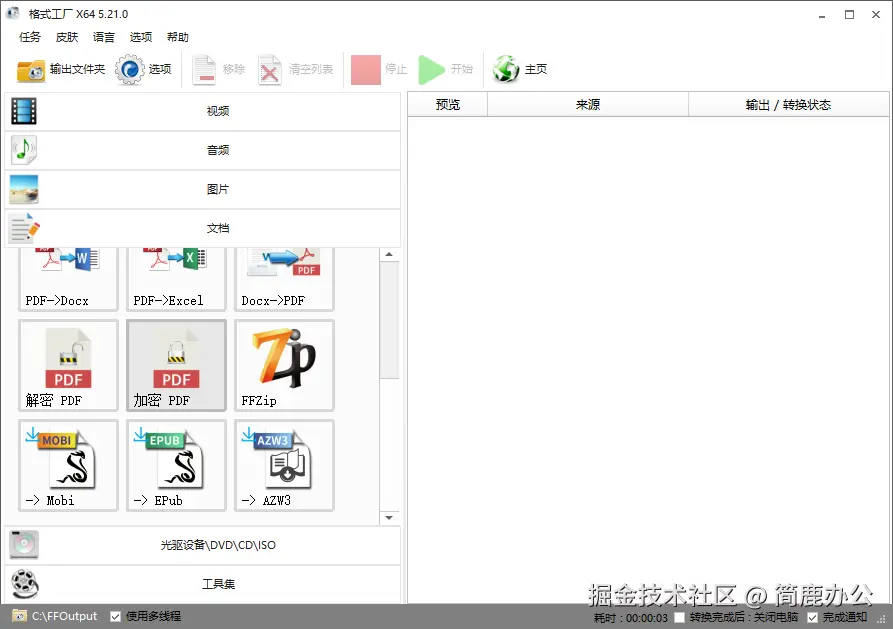Click 输出 / 转换状态 column header

tap(789, 105)
